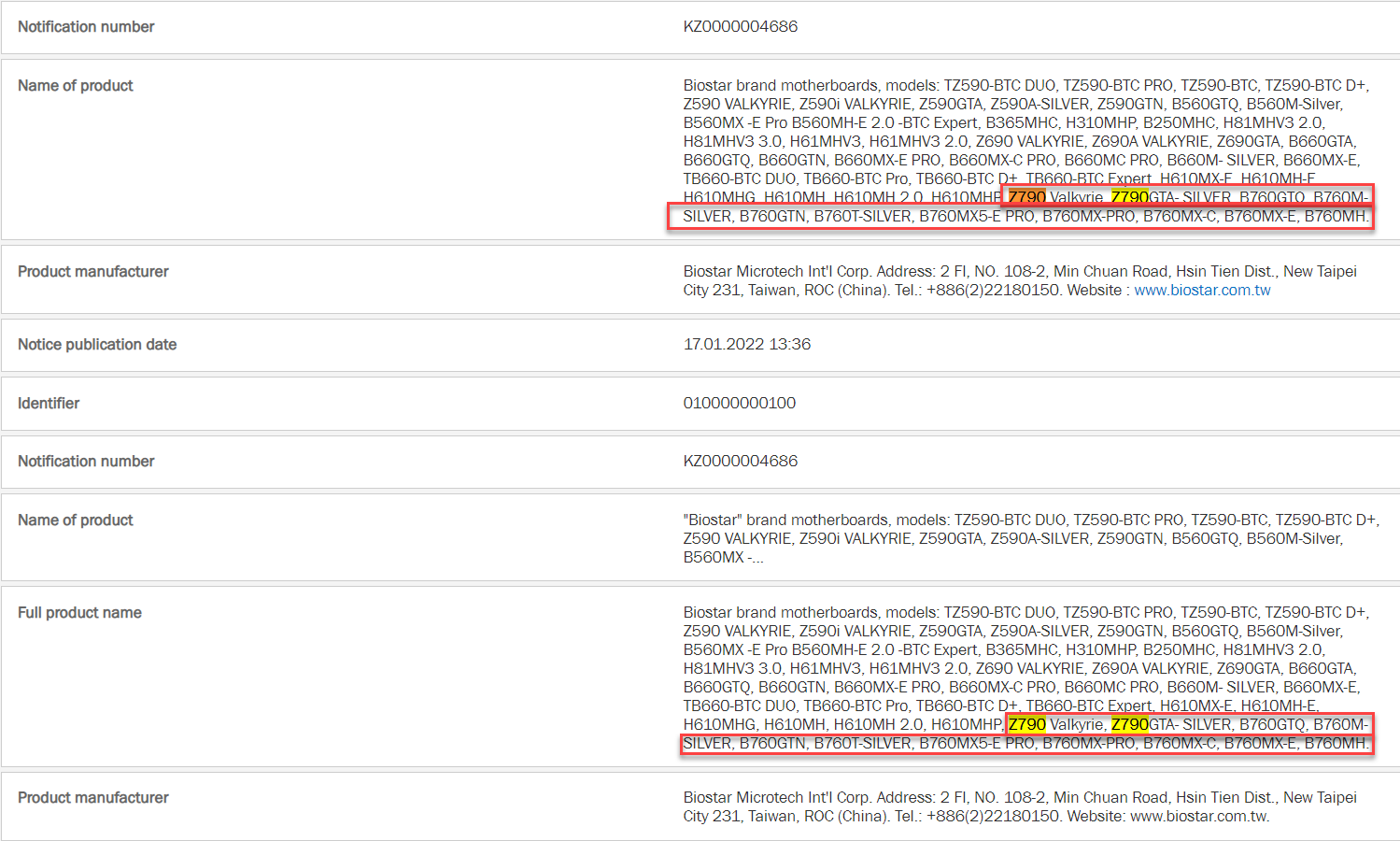This screenshot has height=841, width=1400.
Task: Click "Name of product" label under the topmost row
Action: click(x=76, y=85)
